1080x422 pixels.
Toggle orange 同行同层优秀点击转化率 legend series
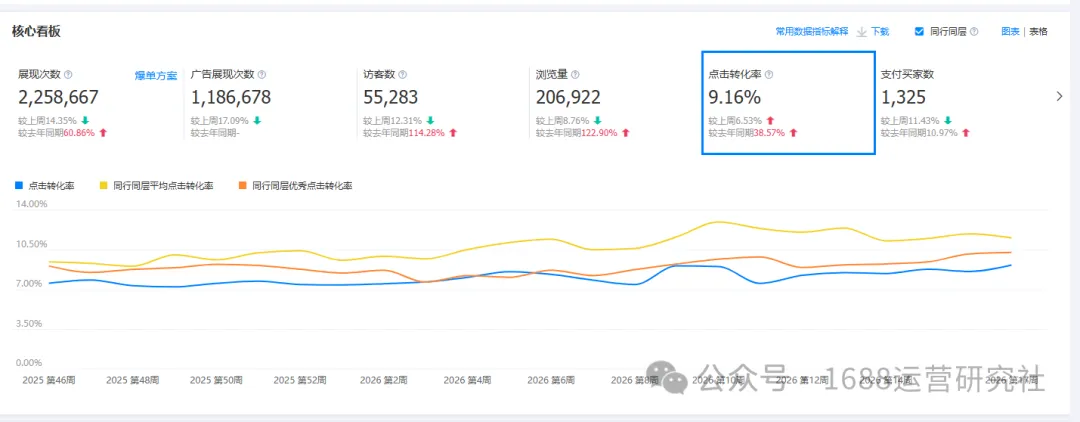pyautogui.click(x=295, y=186)
